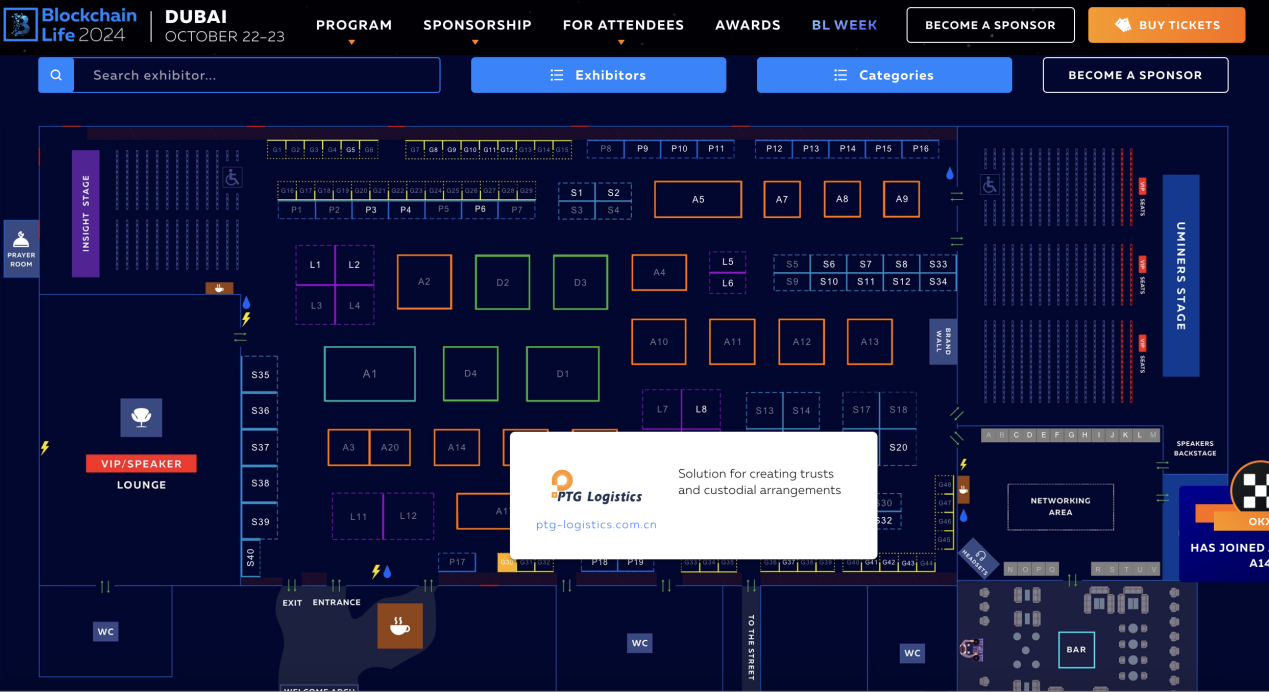This screenshot has height=692, width=1269.
Task: Go to BL Week page
Action: 844,25
